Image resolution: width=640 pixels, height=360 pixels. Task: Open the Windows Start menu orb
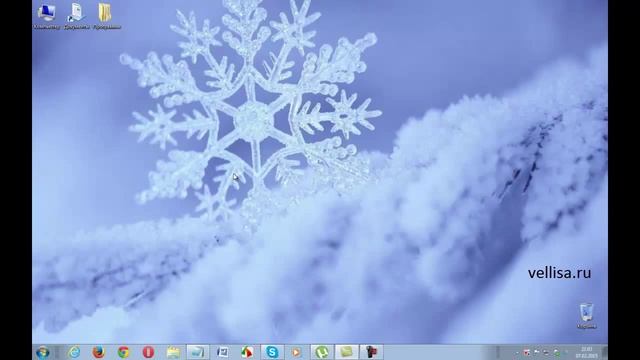[x=42, y=352]
